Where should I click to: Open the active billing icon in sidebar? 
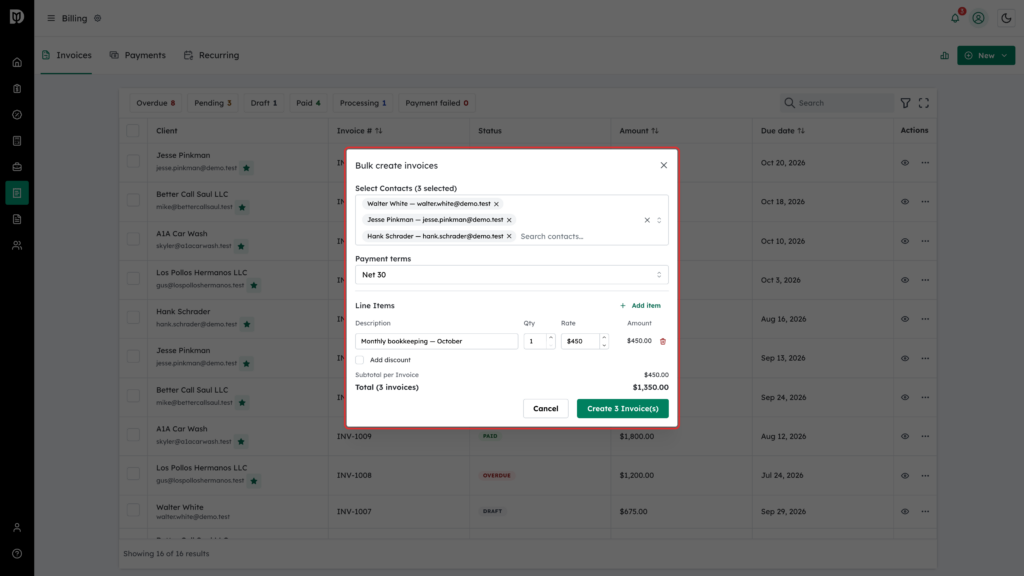pos(17,193)
